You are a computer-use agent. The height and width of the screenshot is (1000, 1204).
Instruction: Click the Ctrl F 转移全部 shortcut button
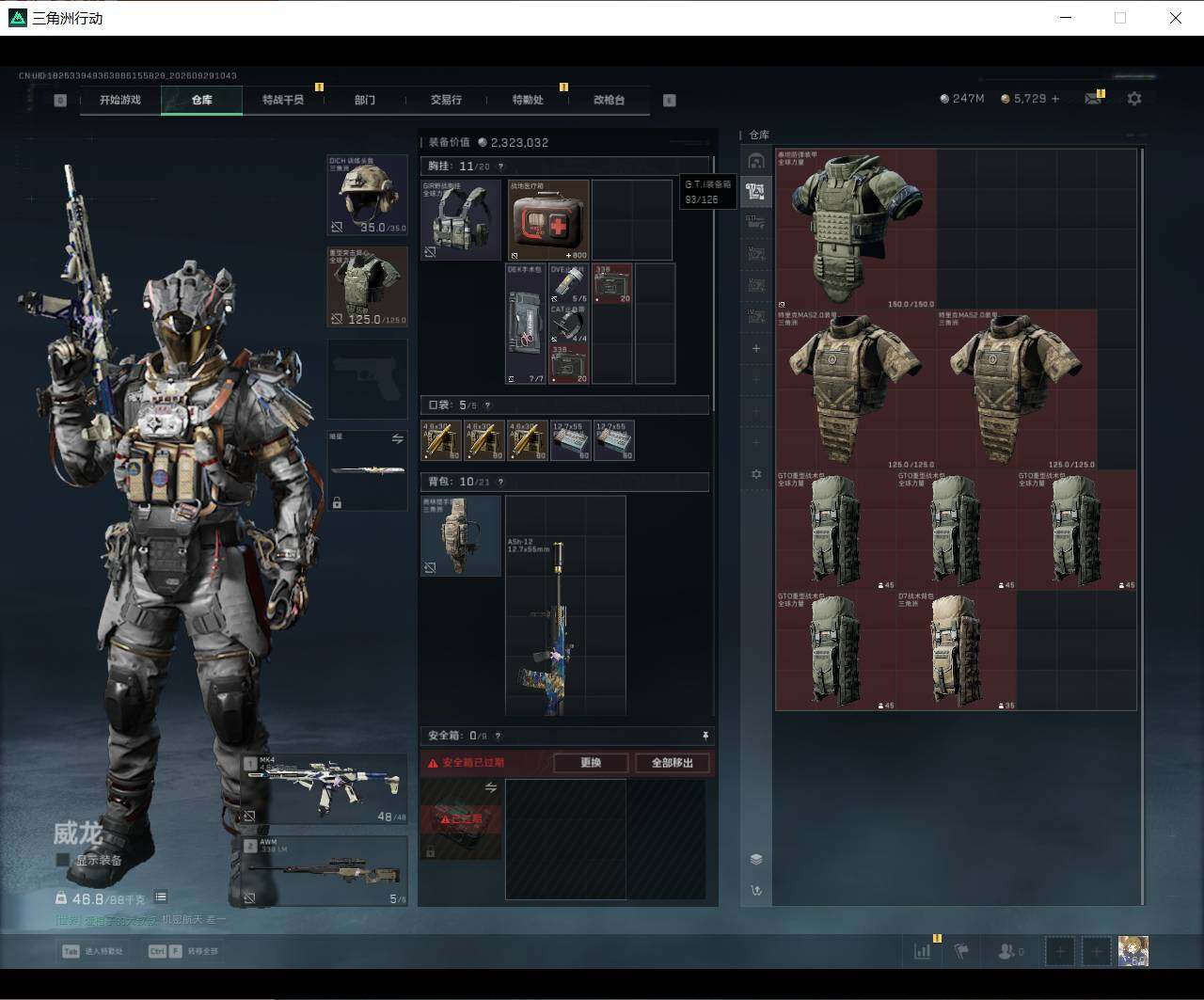[x=184, y=951]
